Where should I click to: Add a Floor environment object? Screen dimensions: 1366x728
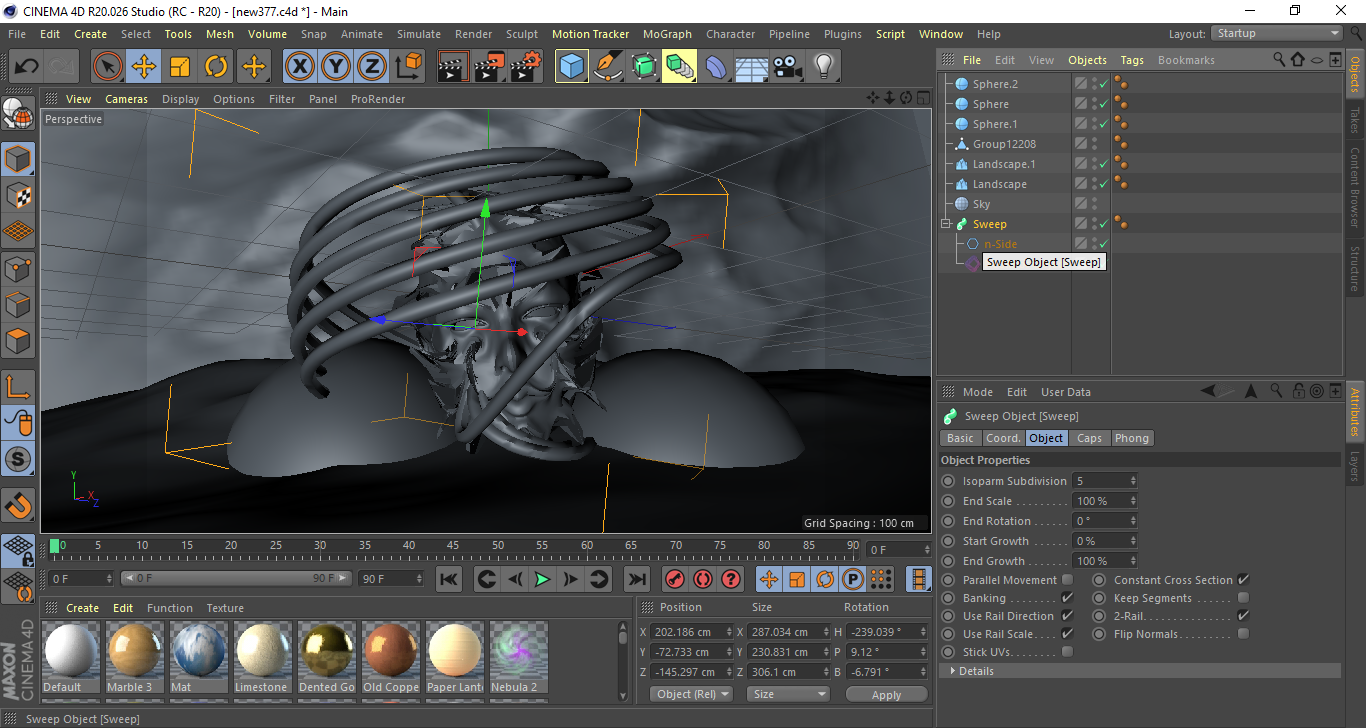point(752,67)
